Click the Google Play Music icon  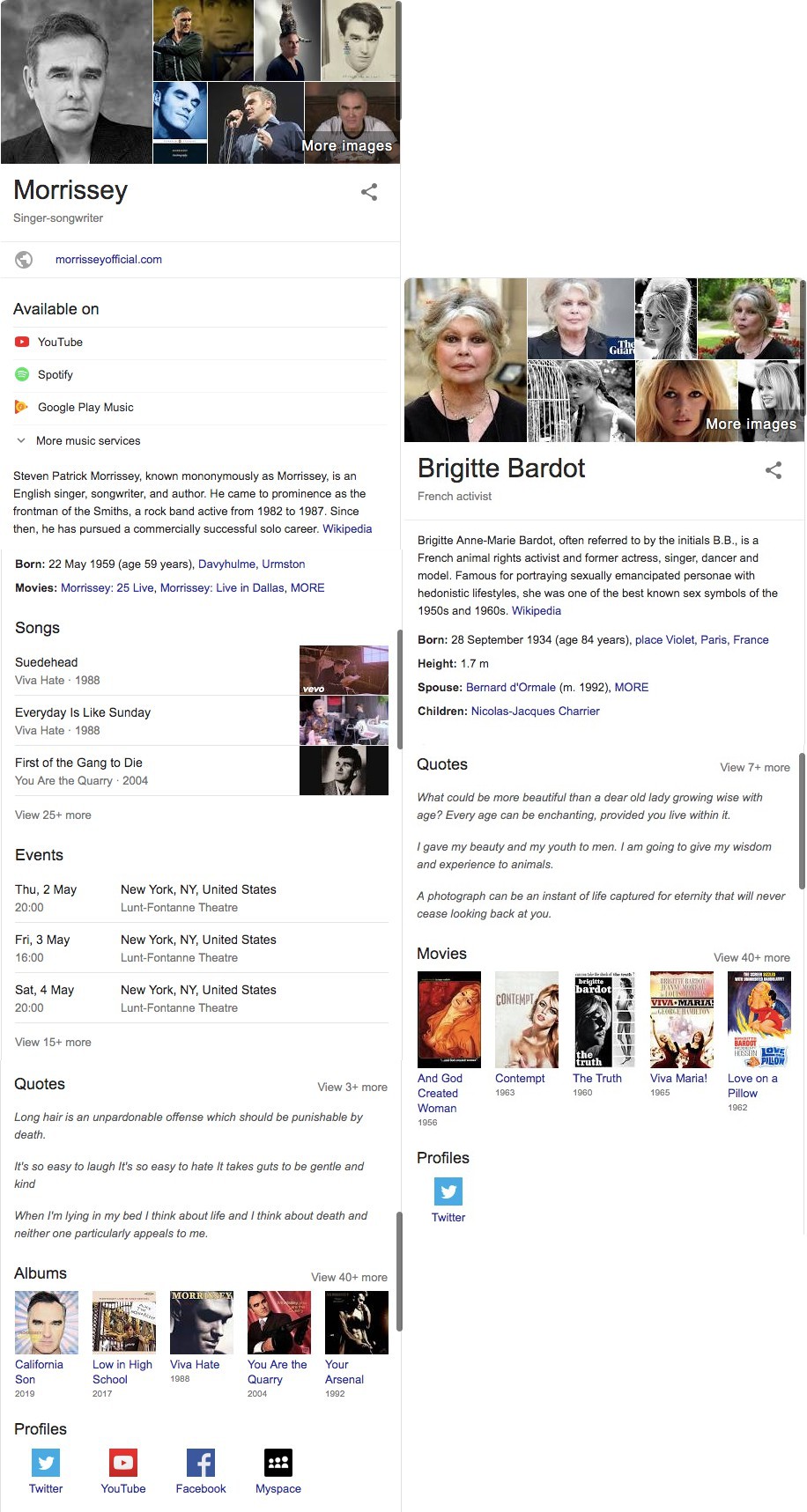coord(22,407)
